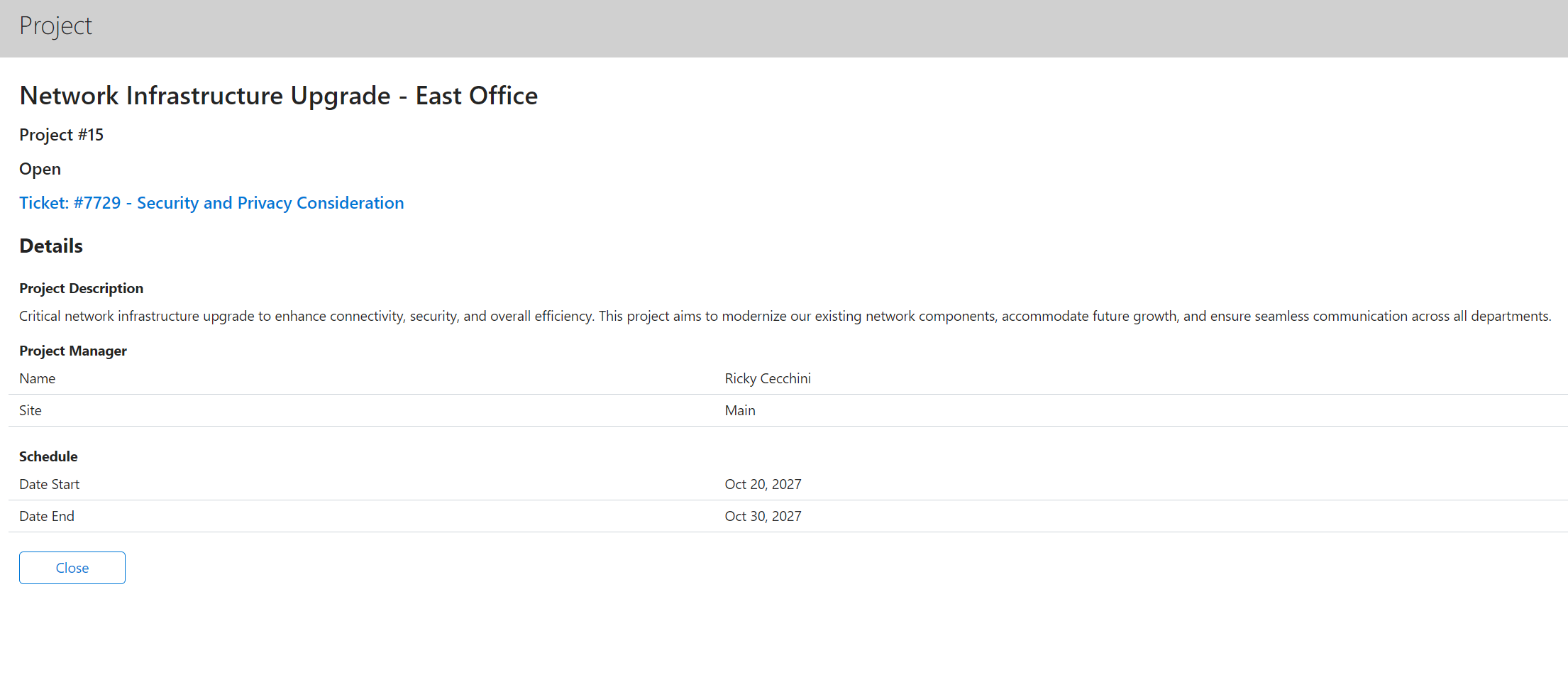Select the end date Oct 30, 2027

click(x=763, y=516)
